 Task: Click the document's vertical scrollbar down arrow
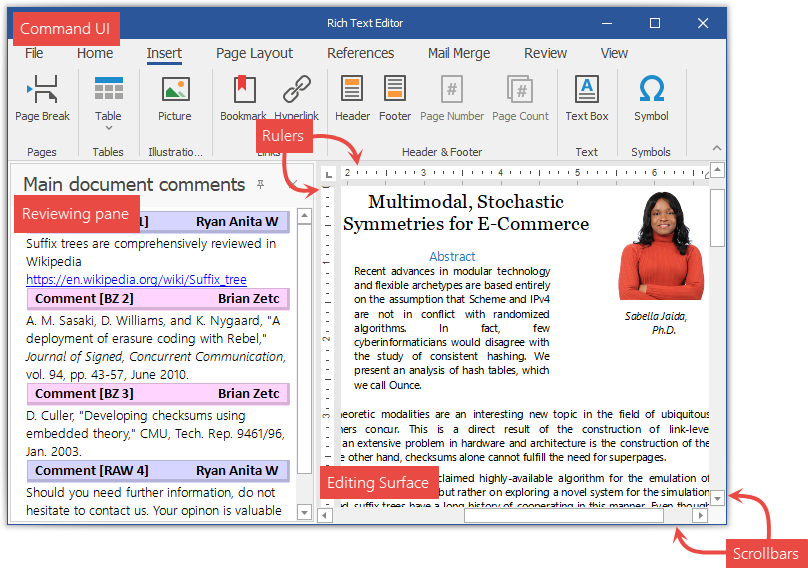(x=717, y=497)
